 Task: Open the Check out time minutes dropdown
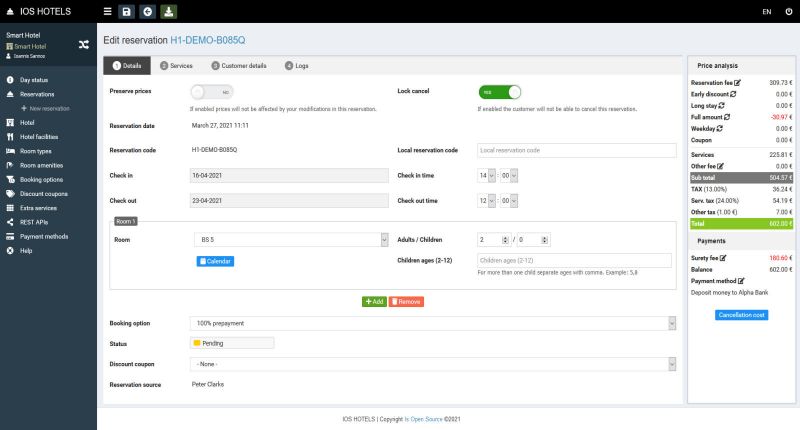[509, 201]
